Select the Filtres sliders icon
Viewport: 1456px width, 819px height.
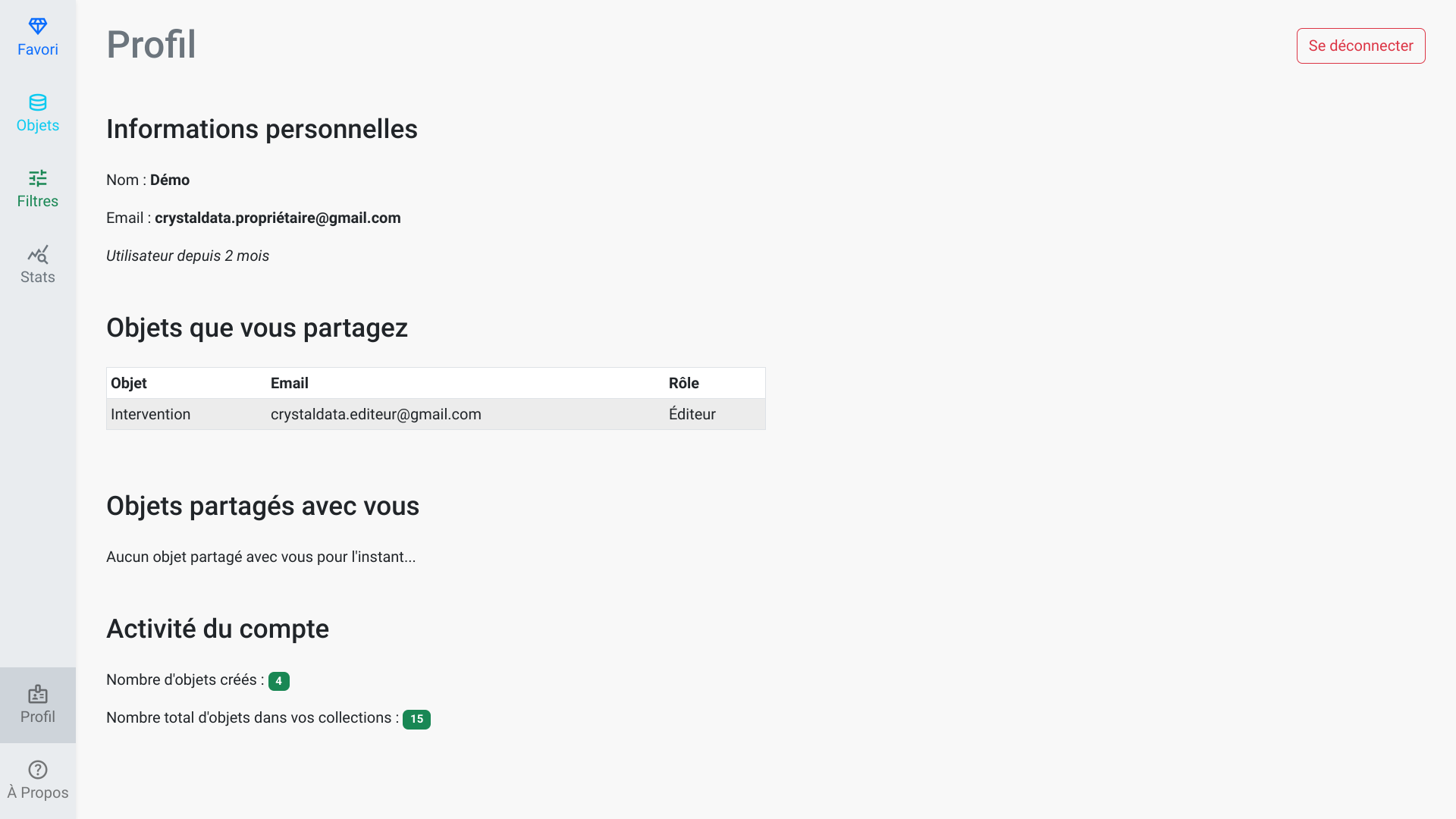tap(38, 178)
